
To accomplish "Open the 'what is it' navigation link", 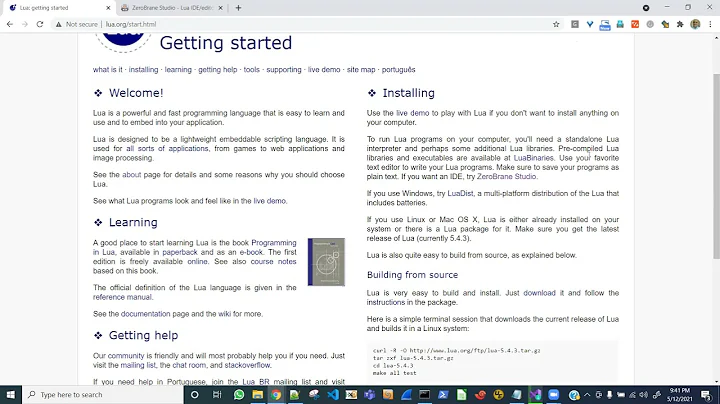I will click(107, 70).
